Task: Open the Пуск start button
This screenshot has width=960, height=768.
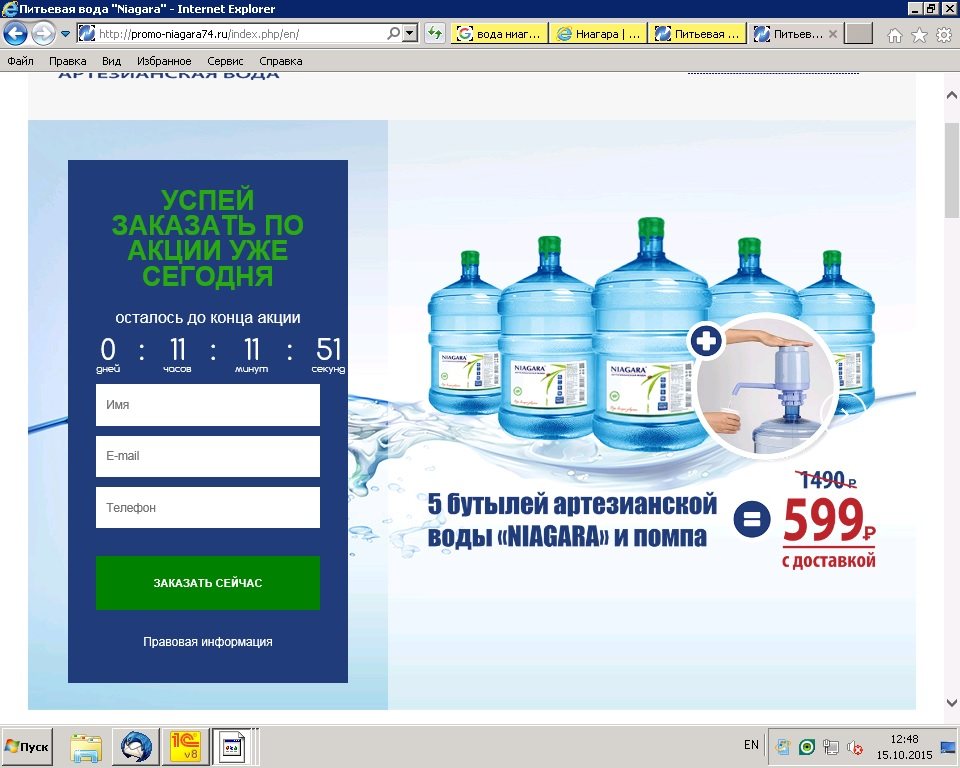Action: pyautogui.click(x=27, y=747)
